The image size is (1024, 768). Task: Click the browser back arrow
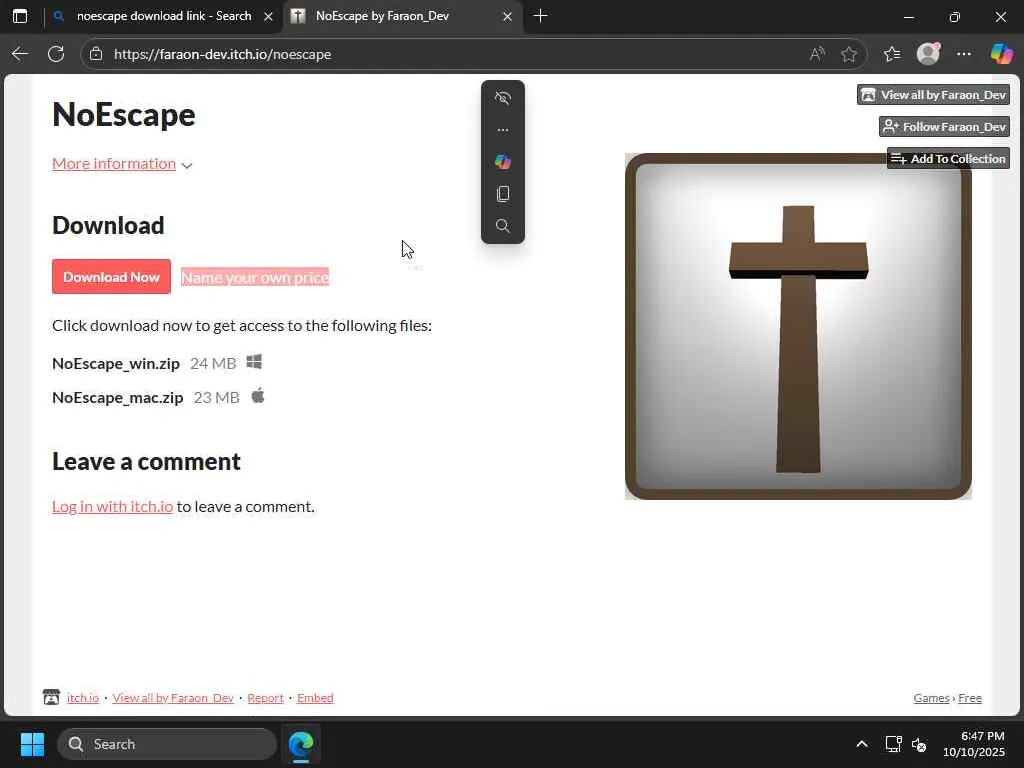tap(20, 54)
